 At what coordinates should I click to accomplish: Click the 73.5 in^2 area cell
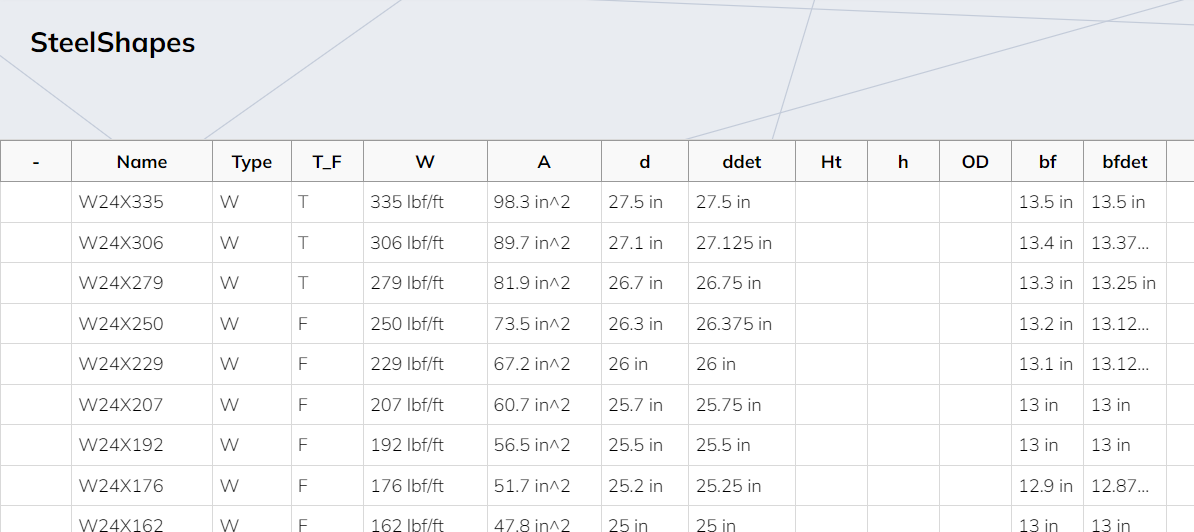coord(544,323)
